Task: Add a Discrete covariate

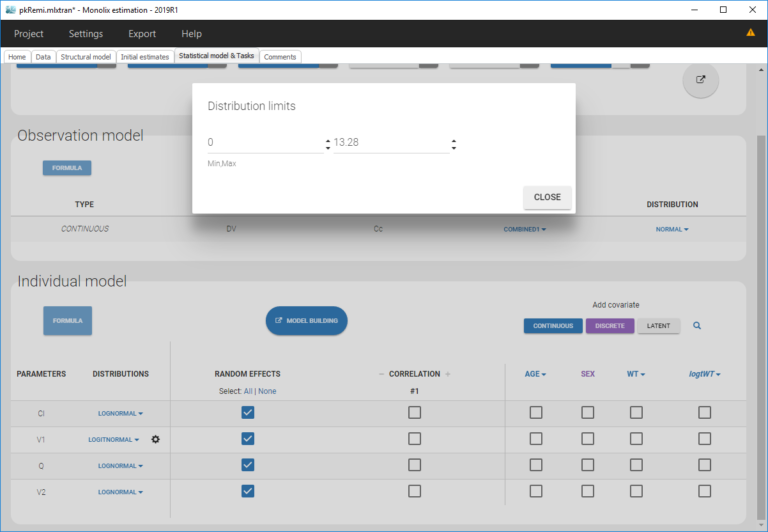Action: tap(608, 325)
